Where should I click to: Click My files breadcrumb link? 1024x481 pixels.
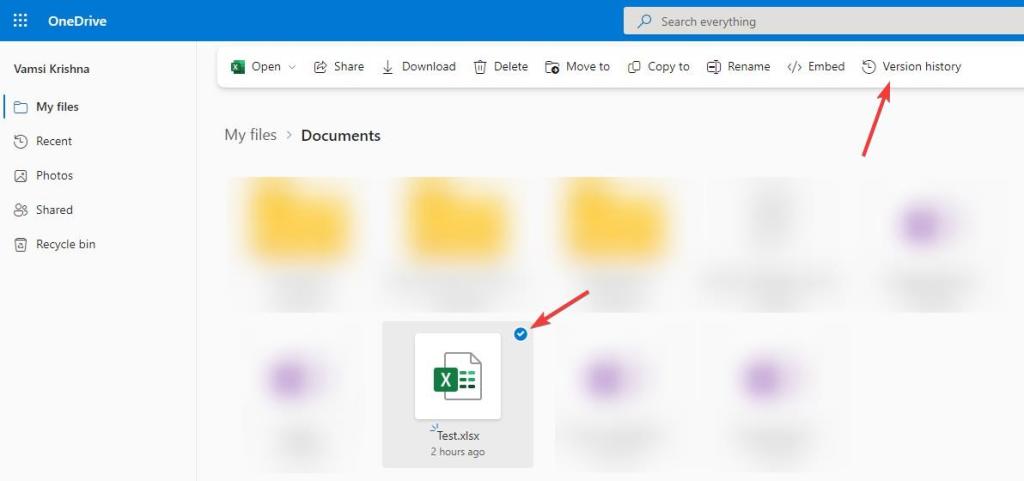click(250, 135)
